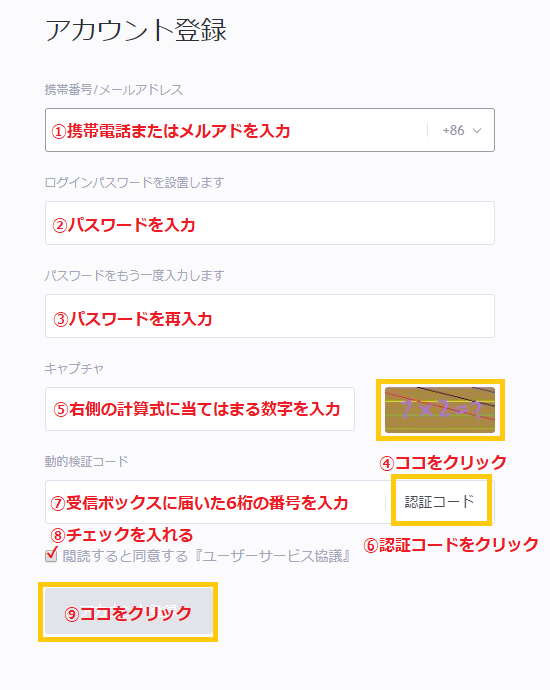Open the ユーザーサービス協議 link
Image resolution: width=550 pixels, height=690 pixels.
click(273, 556)
